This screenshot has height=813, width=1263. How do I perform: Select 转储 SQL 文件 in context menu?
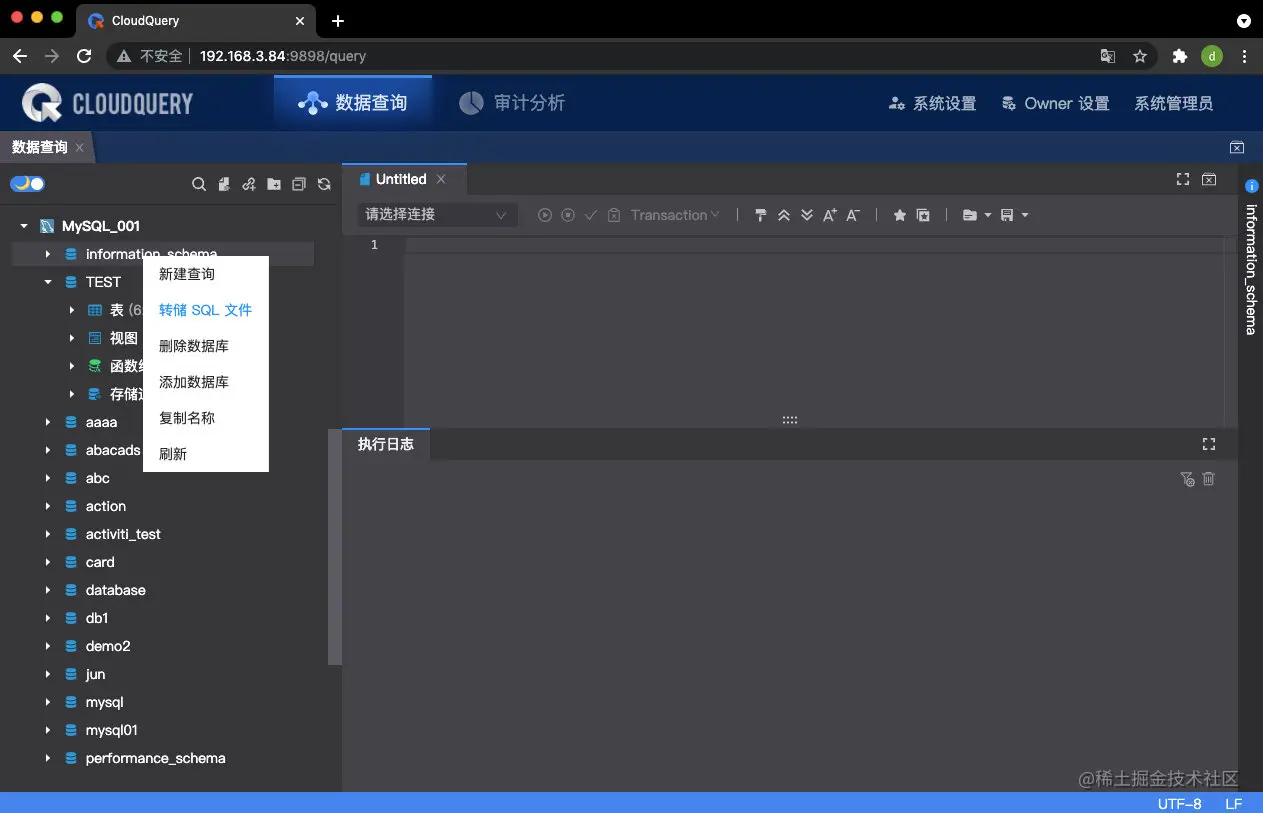(x=206, y=310)
